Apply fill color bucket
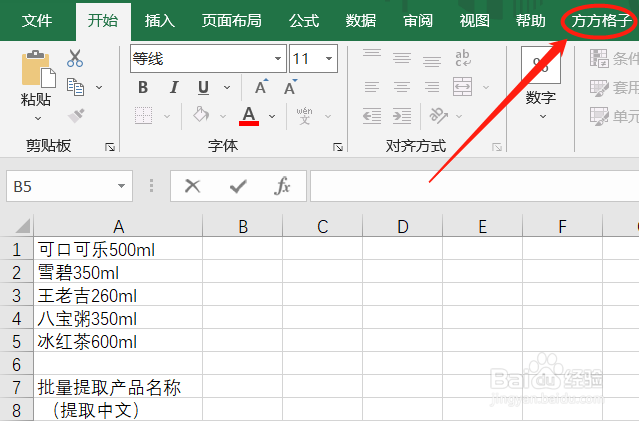Image resolution: width=639 pixels, height=421 pixels. [x=201, y=116]
